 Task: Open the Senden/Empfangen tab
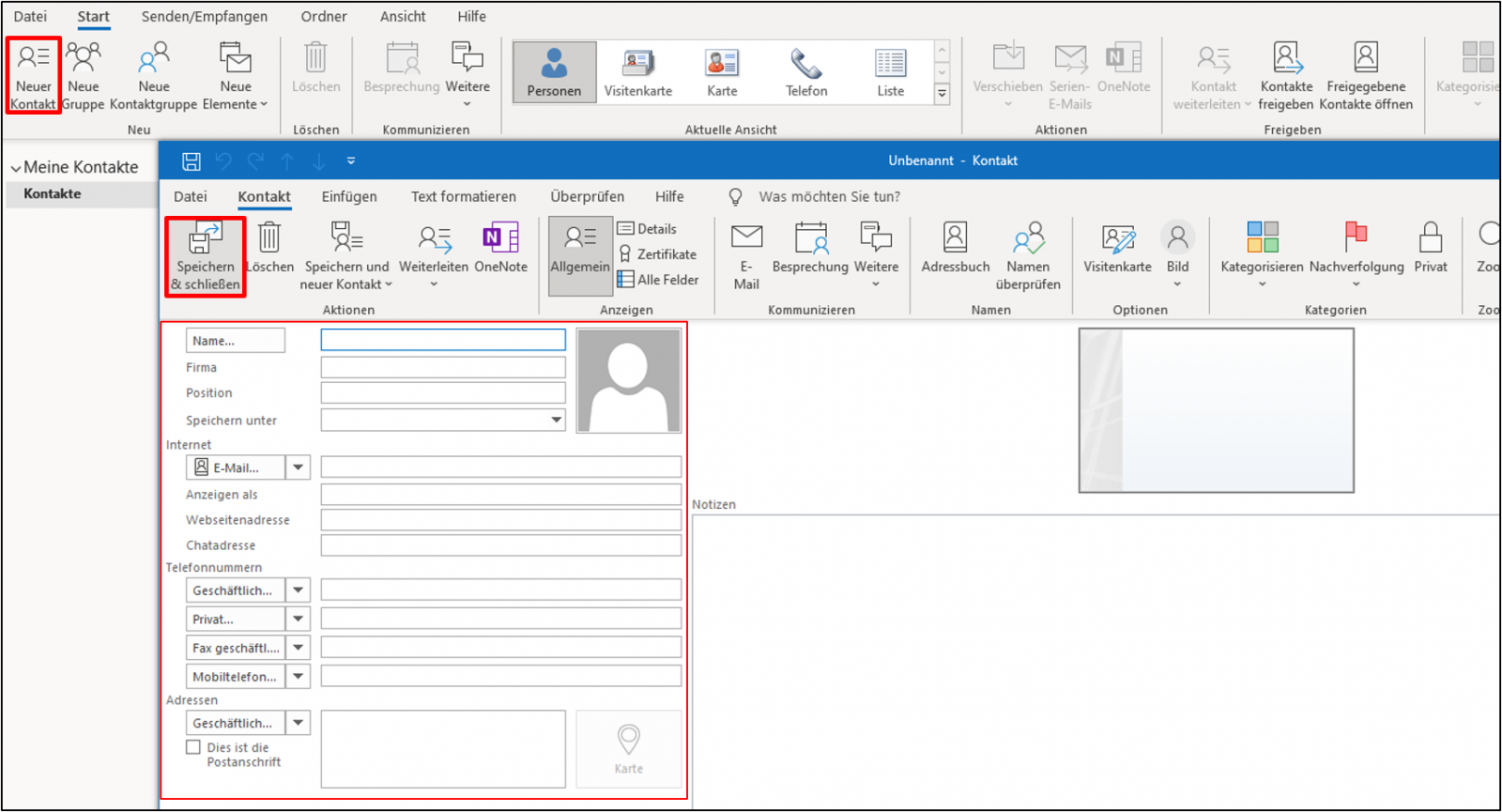(204, 16)
